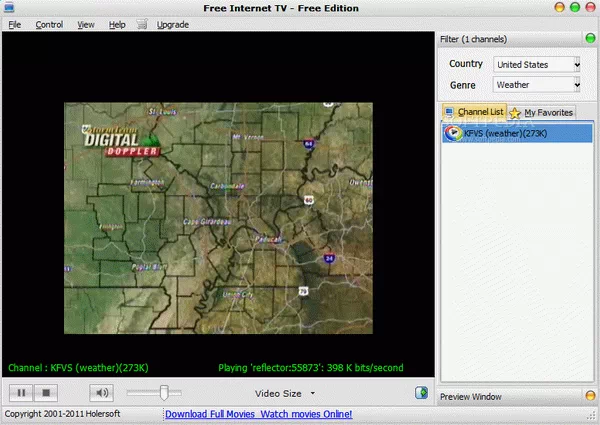Toggle the Preview Window orange button

pos(590,397)
